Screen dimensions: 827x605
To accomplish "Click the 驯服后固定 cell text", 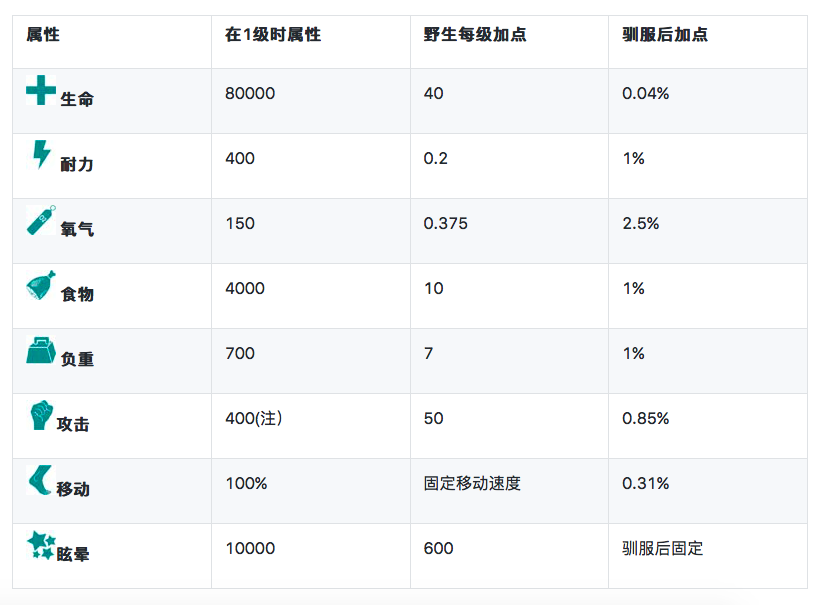I will pyautogui.click(x=662, y=548).
